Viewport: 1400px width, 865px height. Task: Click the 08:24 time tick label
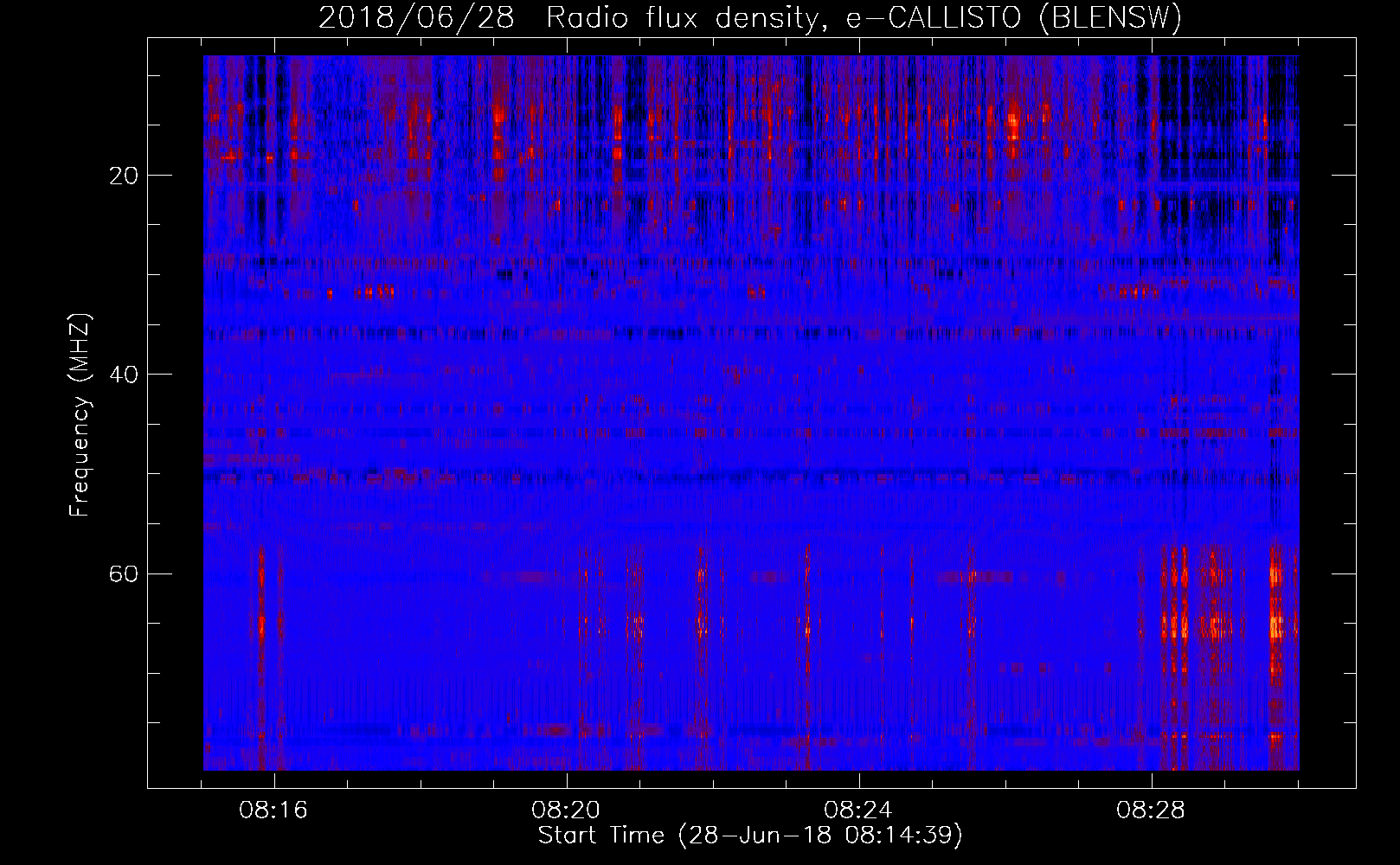(x=859, y=811)
